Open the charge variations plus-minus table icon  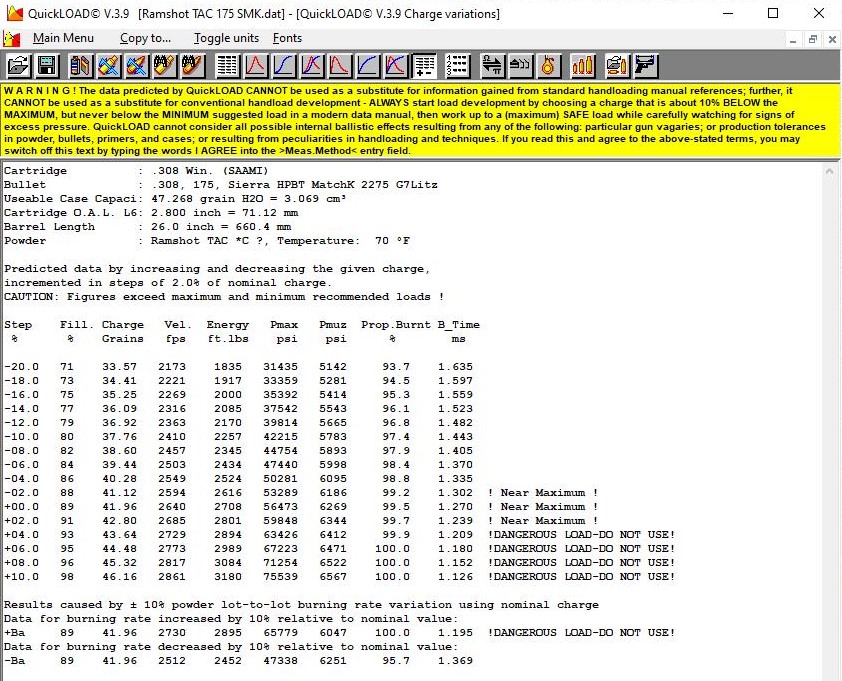pos(424,66)
